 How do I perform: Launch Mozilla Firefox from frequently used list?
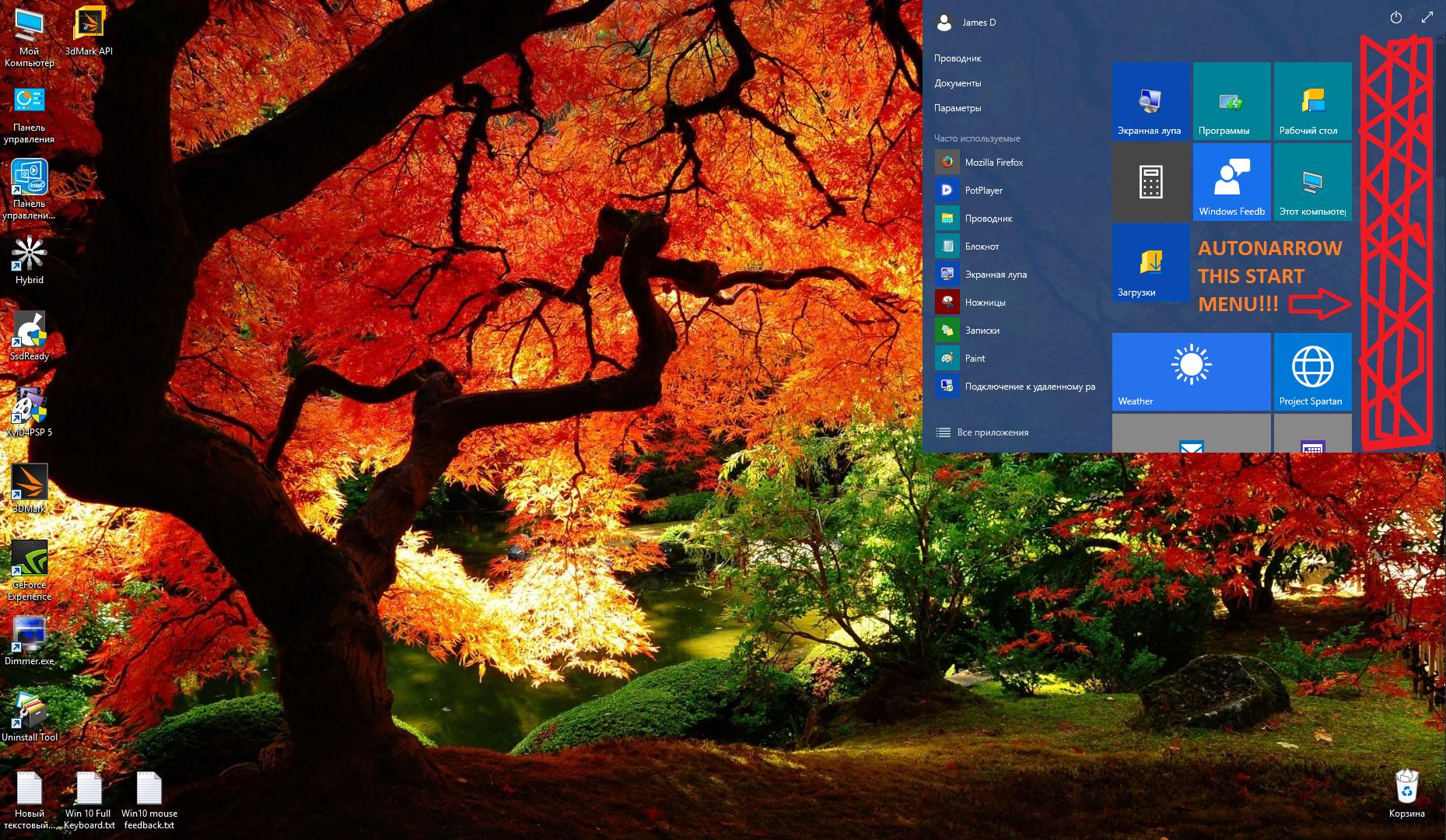click(1017, 163)
